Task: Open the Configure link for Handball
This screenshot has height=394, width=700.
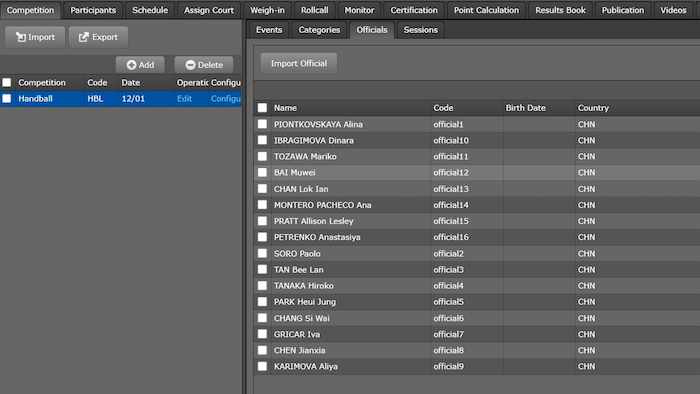Action: (225, 99)
